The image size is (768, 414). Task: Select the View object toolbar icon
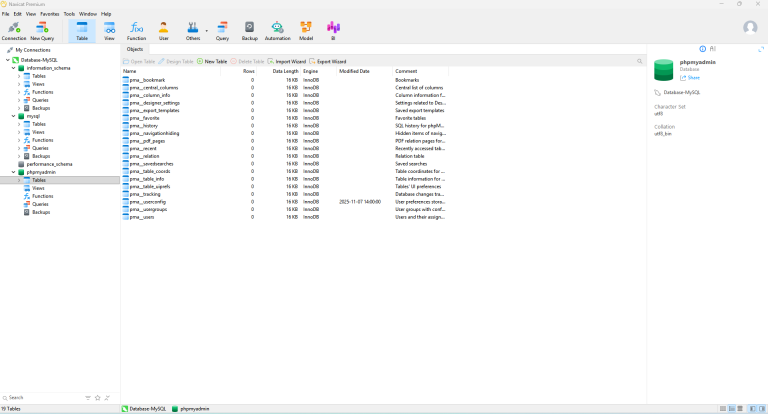[x=110, y=30]
